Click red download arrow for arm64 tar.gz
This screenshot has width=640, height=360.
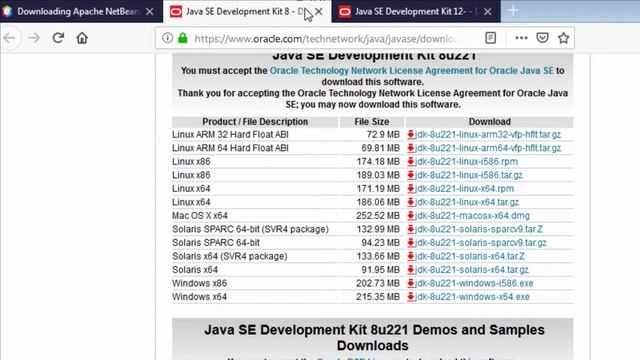coord(411,148)
